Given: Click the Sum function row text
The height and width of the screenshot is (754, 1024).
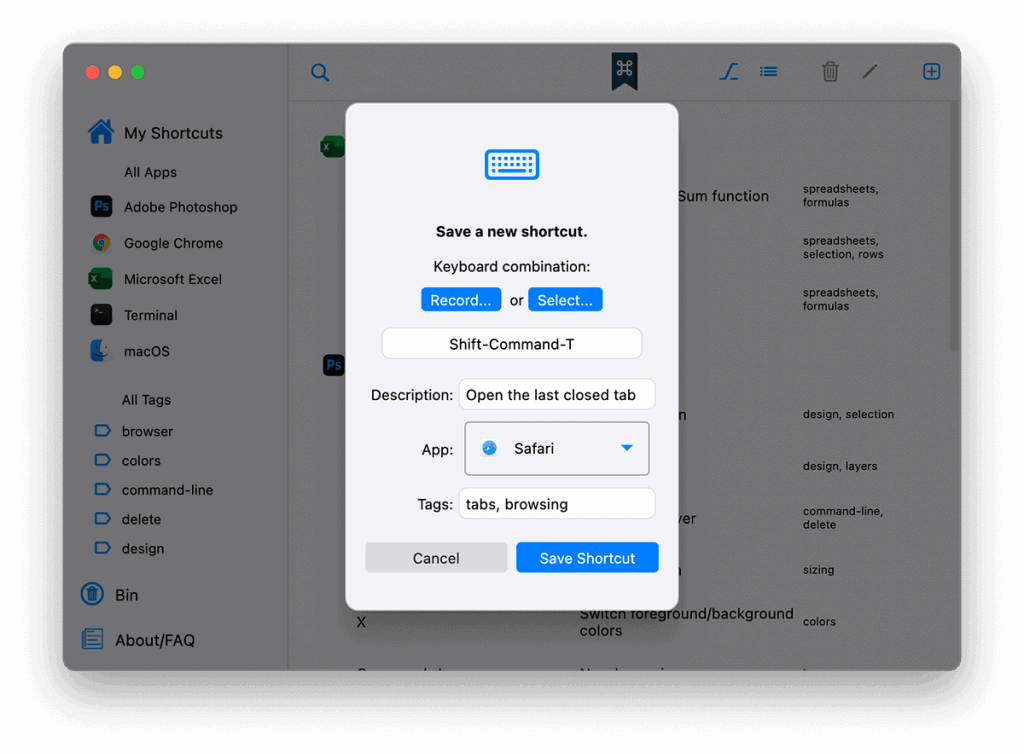Looking at the screenshot, I should [x=723, y=196].
